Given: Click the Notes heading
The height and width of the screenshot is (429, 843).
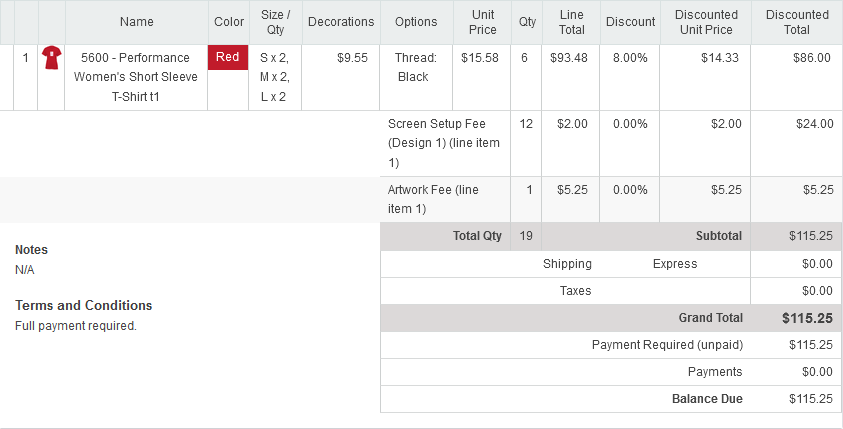Looking at the screenshot, I should click(x=31, y=249).
